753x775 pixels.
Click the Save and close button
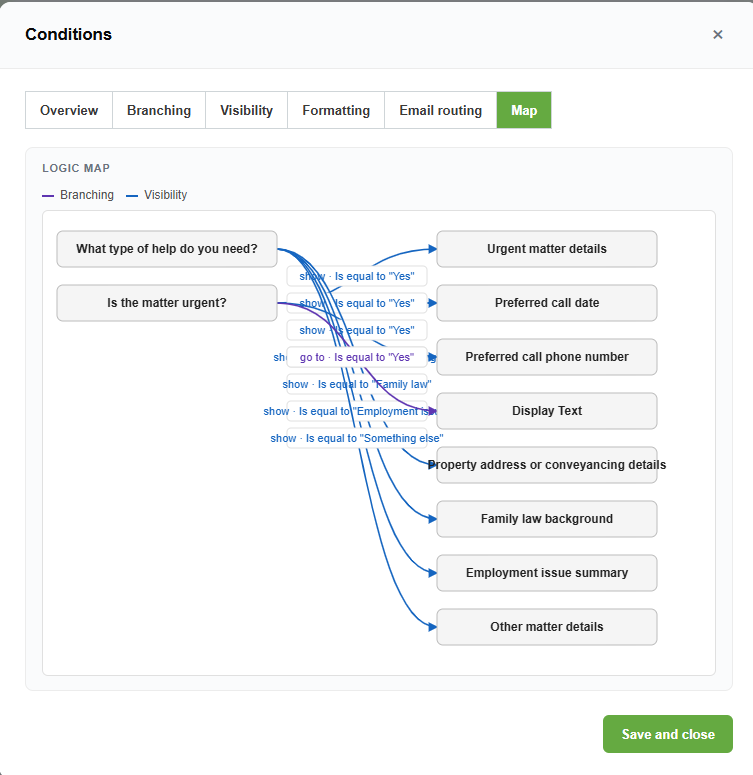click(668, 734)
